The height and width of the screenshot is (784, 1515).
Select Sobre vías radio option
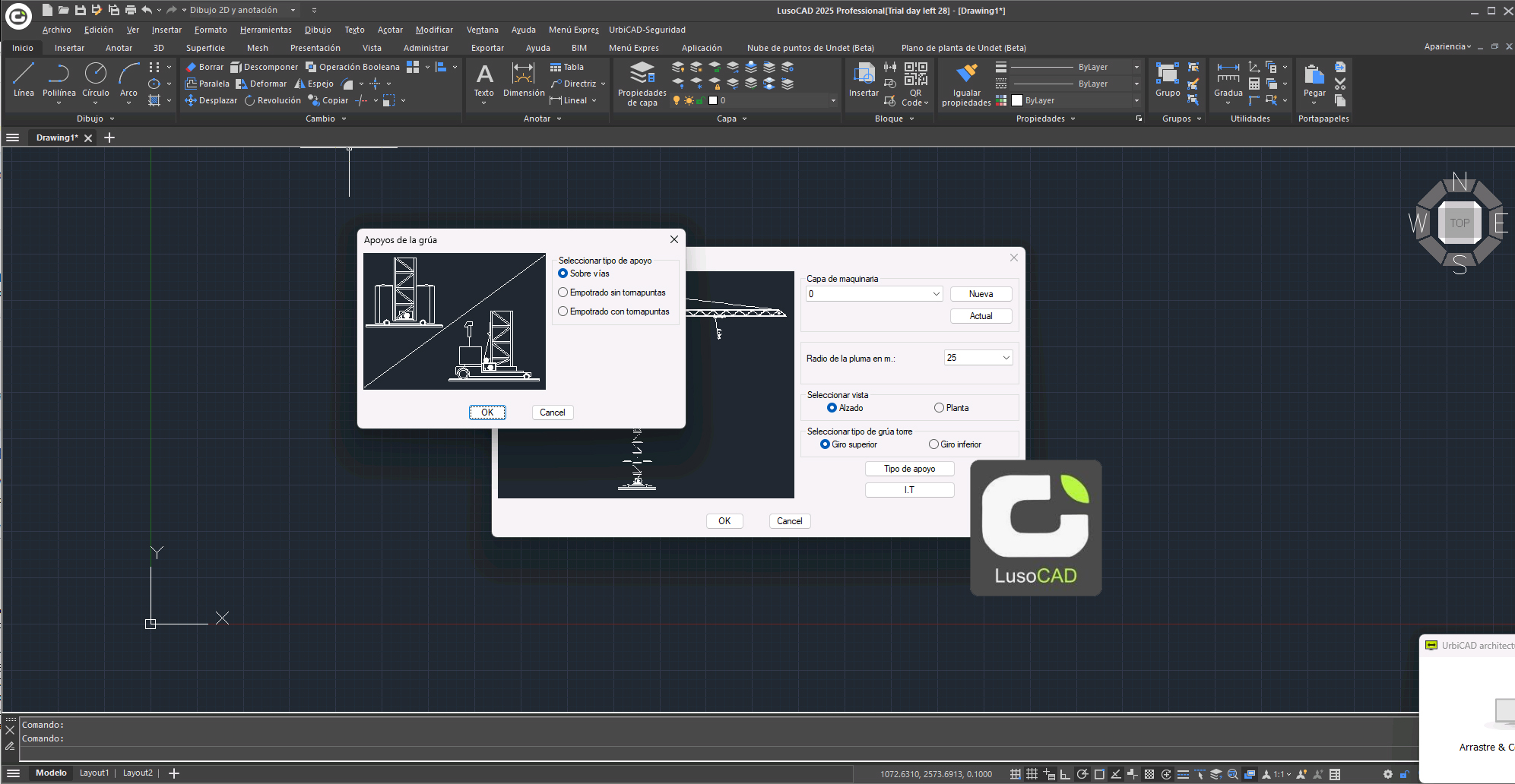tap(584, 273)
